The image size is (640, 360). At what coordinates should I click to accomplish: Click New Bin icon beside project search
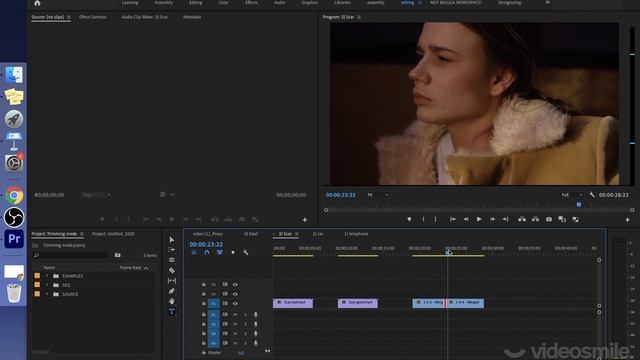[118, 255]
